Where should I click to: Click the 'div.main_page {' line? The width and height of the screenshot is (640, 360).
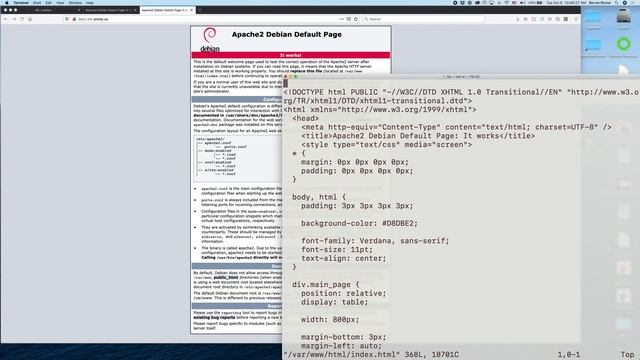click(x=326, y=284)
